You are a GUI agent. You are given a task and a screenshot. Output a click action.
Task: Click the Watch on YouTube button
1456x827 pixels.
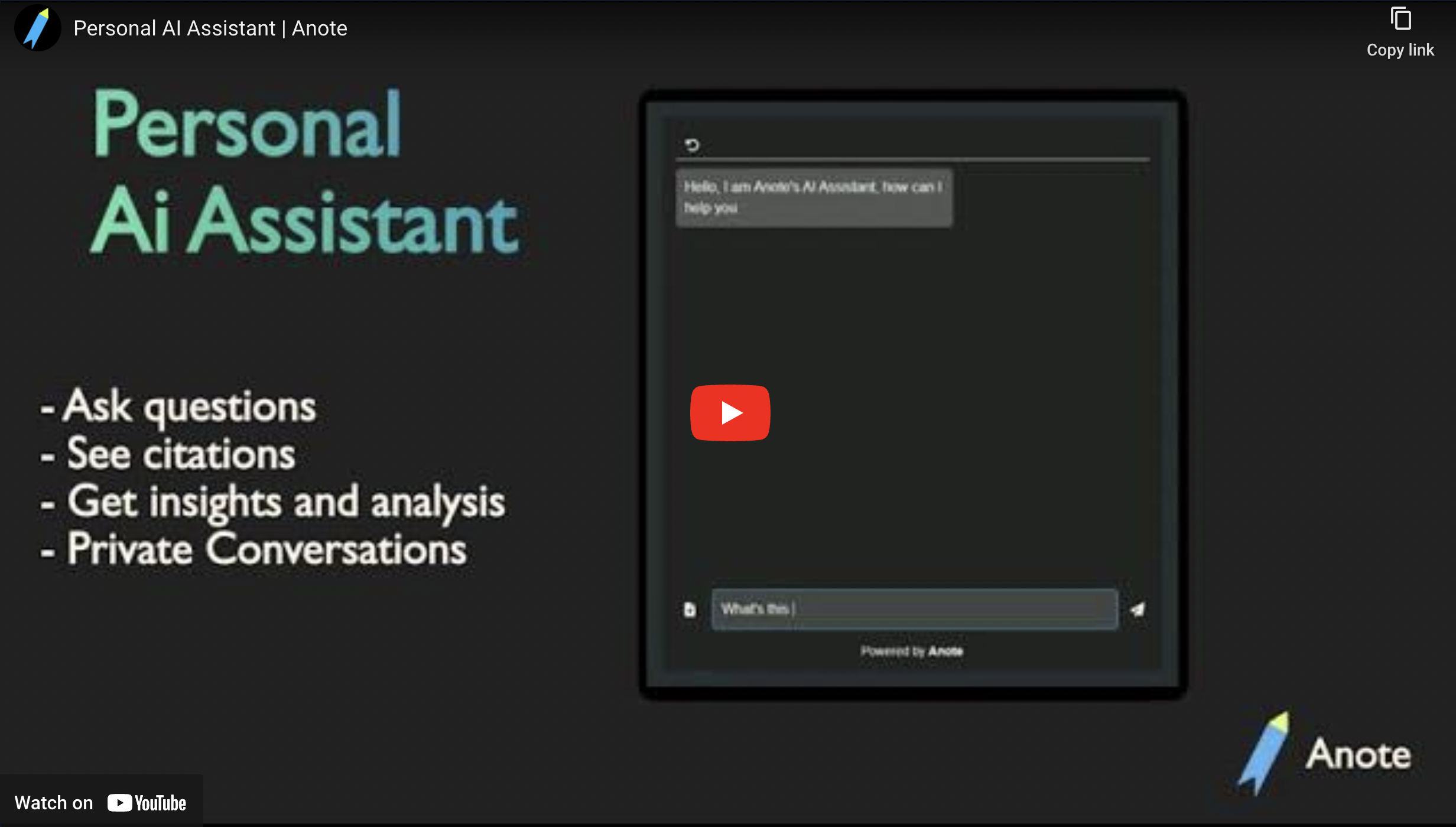pos(101,802)
